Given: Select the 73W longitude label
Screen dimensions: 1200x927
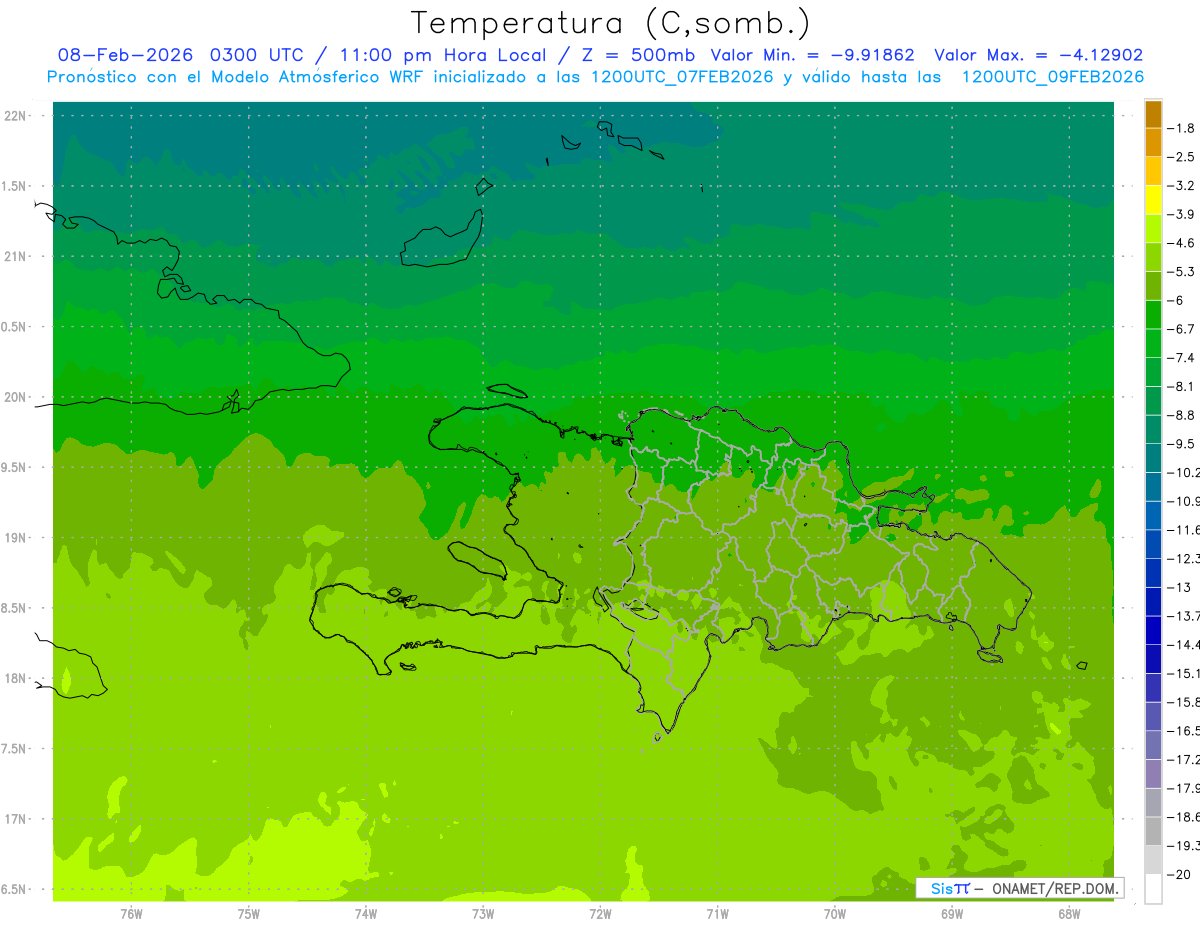Looking at the screenshot, I should point(483,914).
